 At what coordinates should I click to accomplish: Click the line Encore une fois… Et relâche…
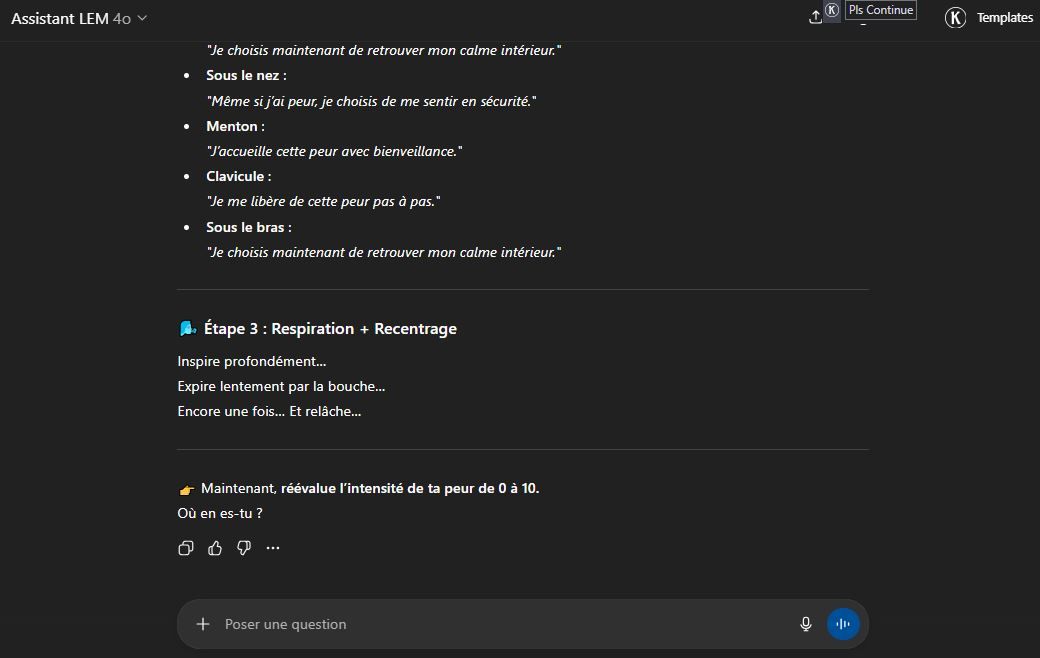click(269, 411)
